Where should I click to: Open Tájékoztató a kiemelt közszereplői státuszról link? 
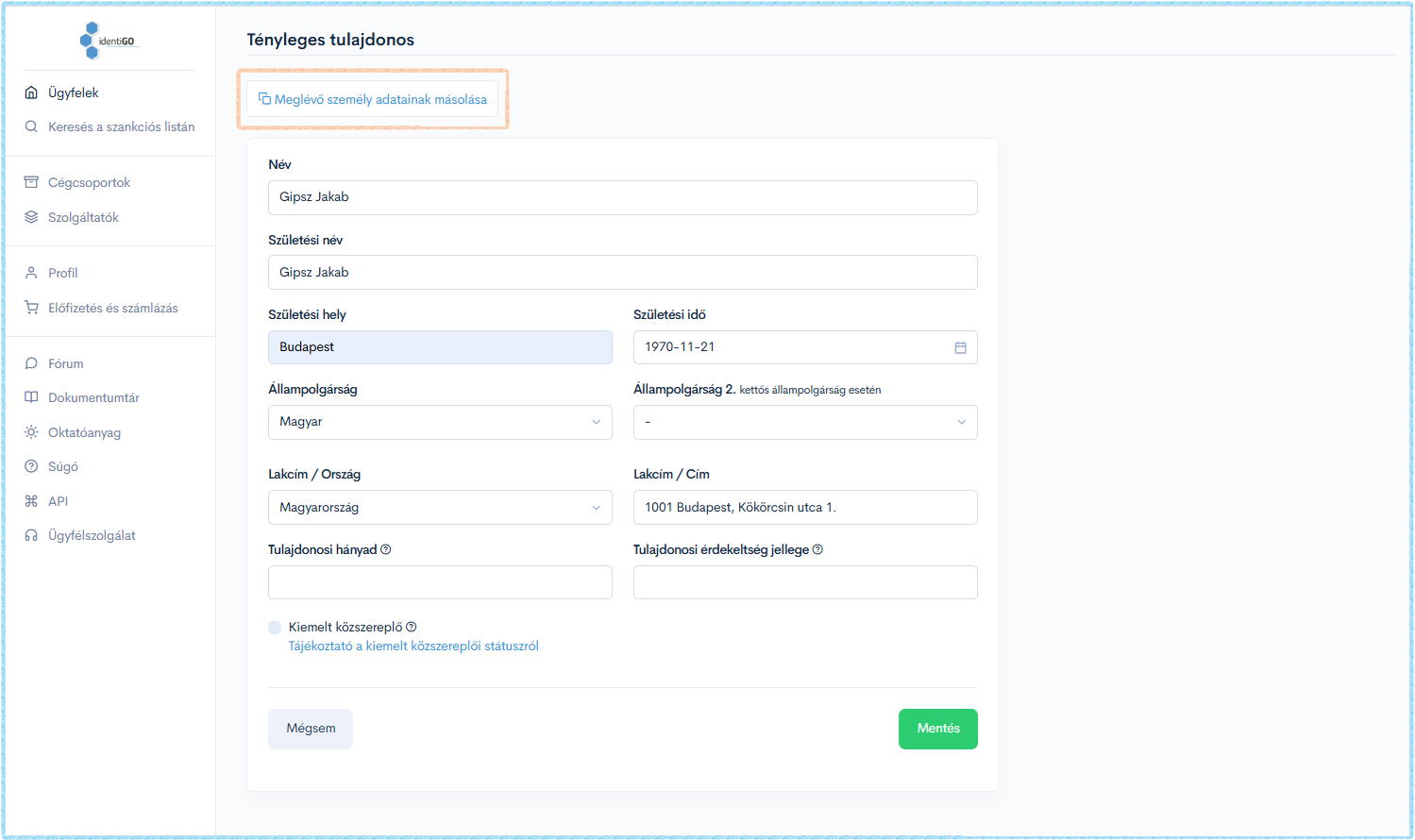[x=413, y=647]
